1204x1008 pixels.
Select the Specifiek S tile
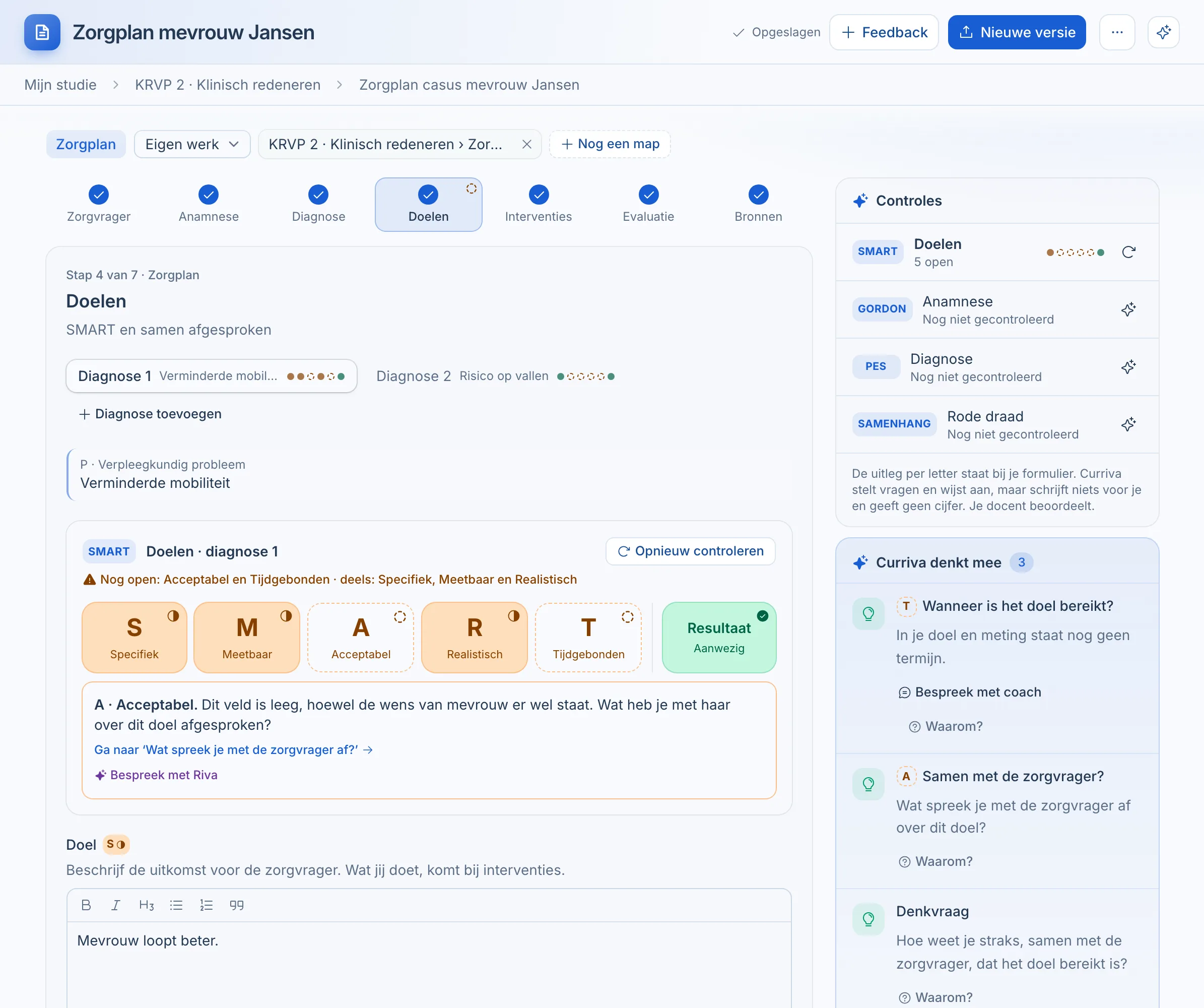point(134,637)
